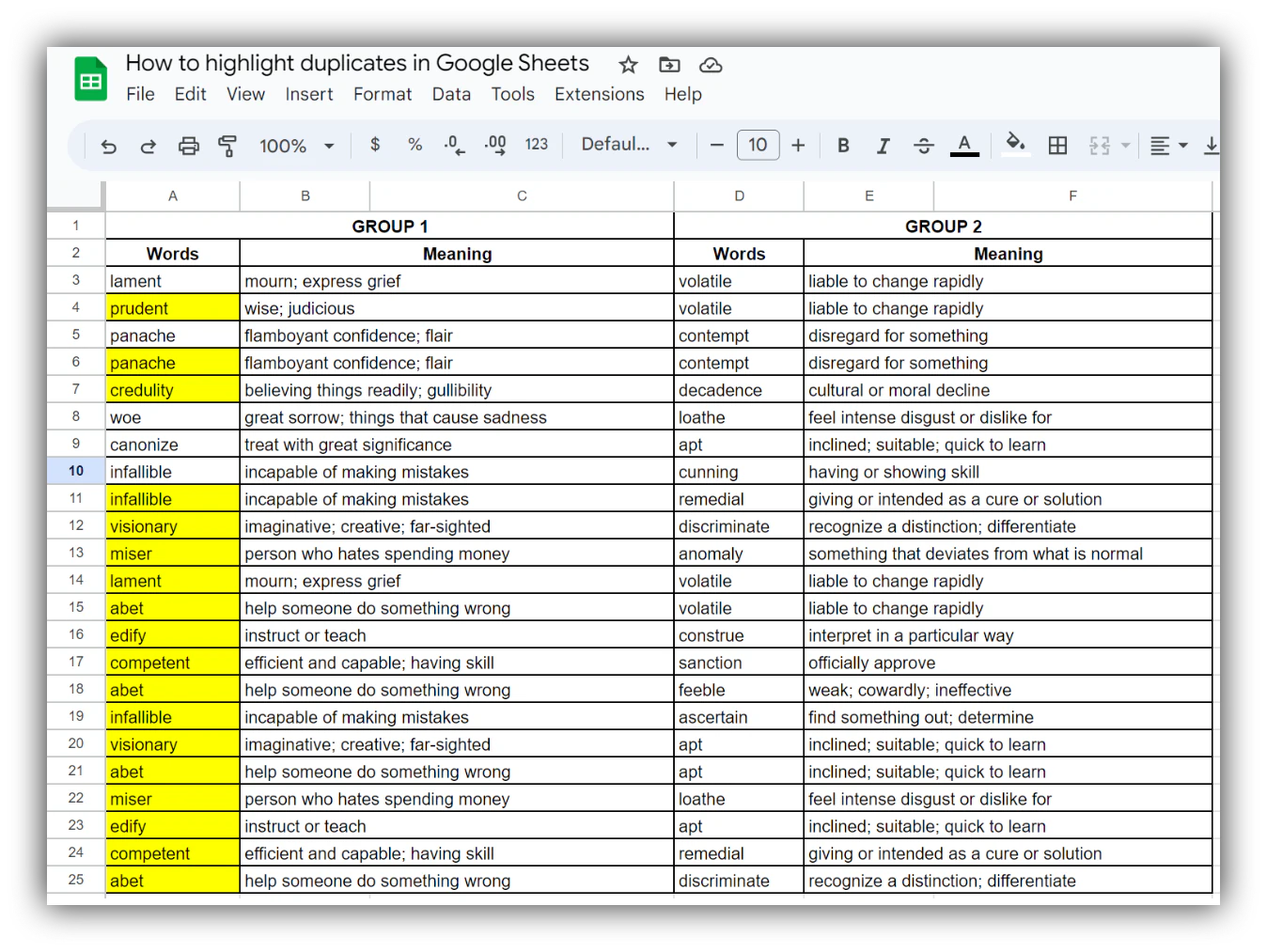Open the borders tool
1267x952 pixels.
coord(1057,146)
